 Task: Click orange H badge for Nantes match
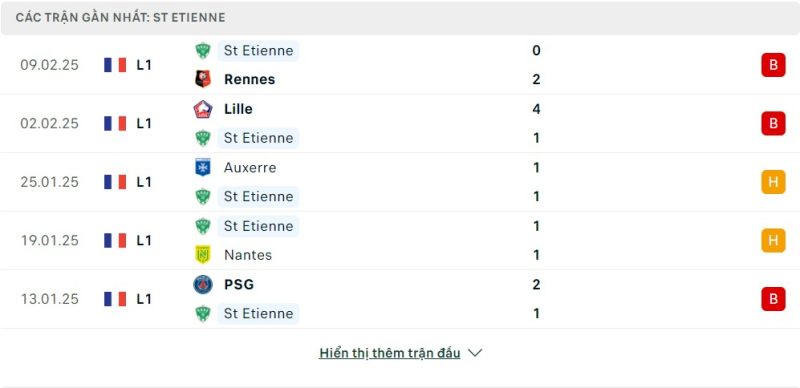point(773,240)
